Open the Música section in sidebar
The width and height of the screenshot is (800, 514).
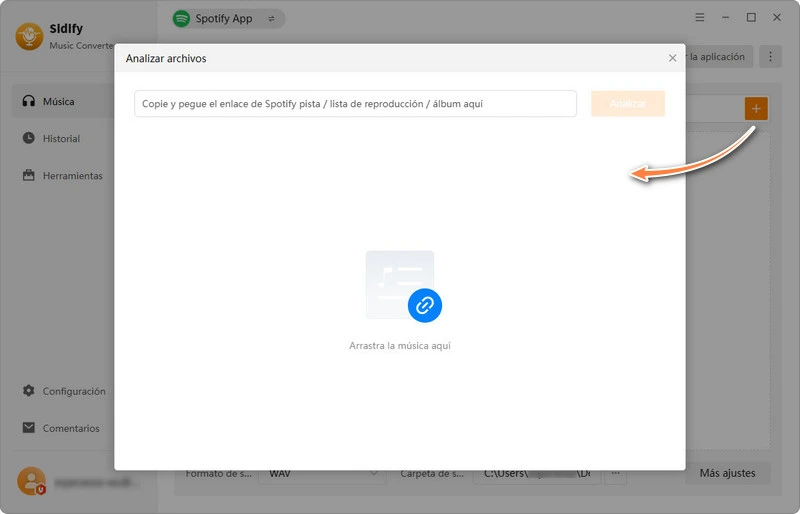point(63,101)
